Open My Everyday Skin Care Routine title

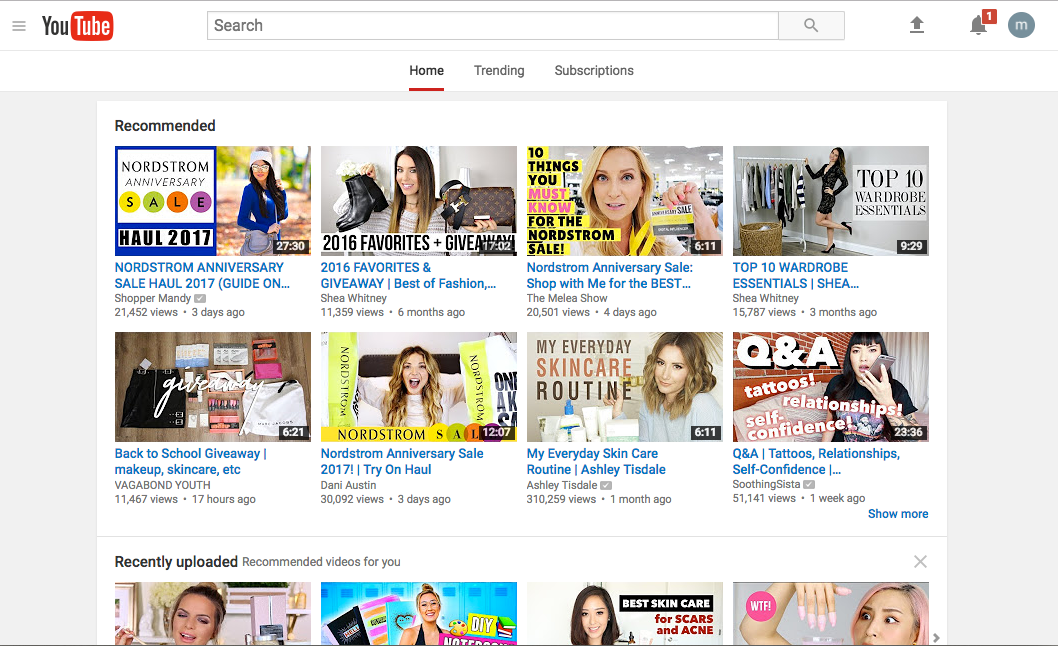point(596,462)
